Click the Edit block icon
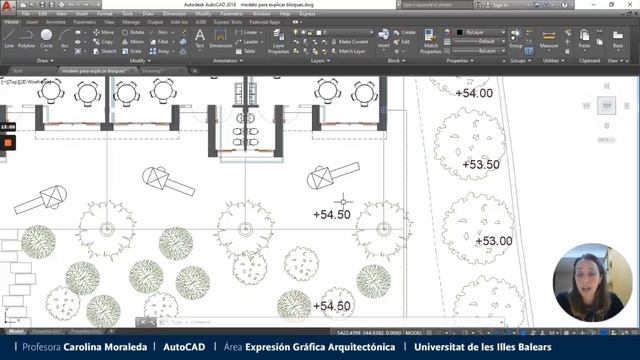 397,42
